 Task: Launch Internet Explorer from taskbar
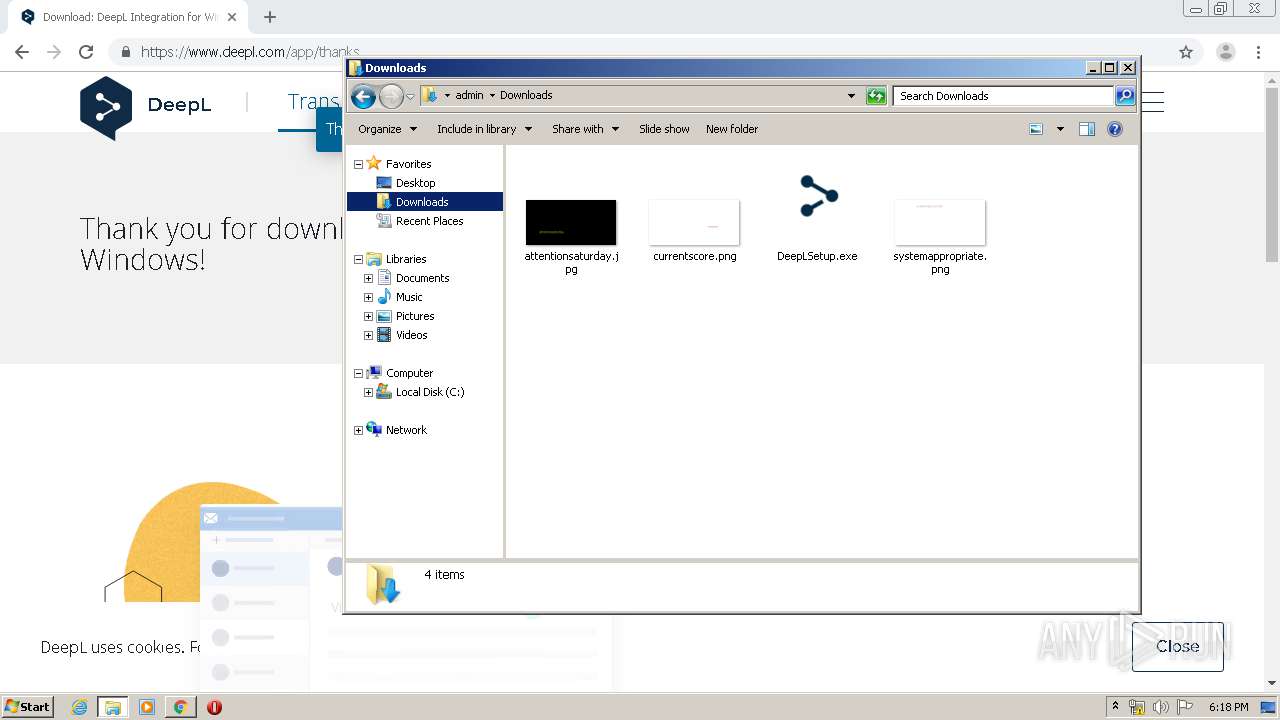tap(80, 707)
